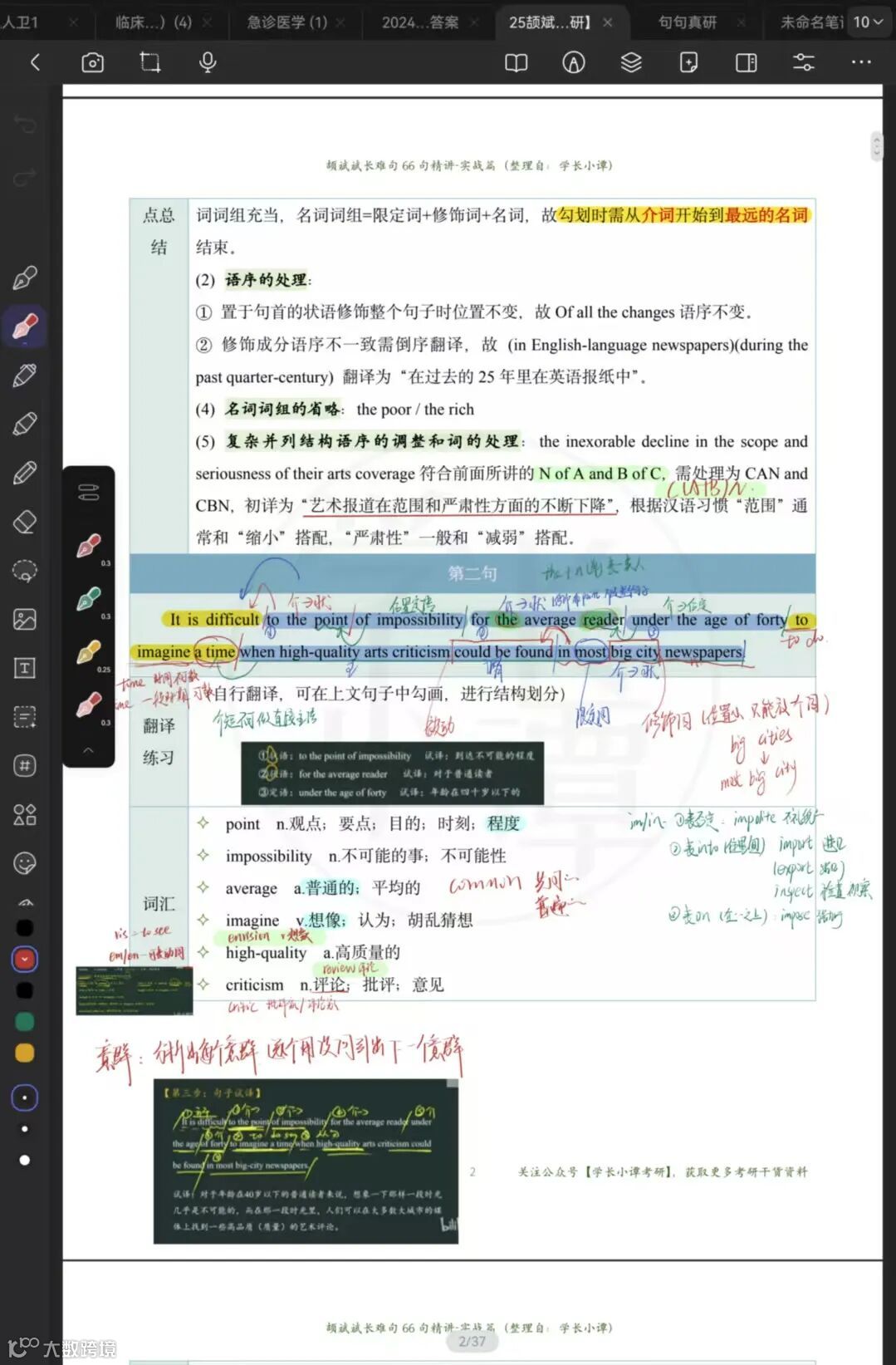Image resolution: width=896 pixels, height=1365 pixels.
Task: Open the three-dot more menu
Action: (861, 62)
